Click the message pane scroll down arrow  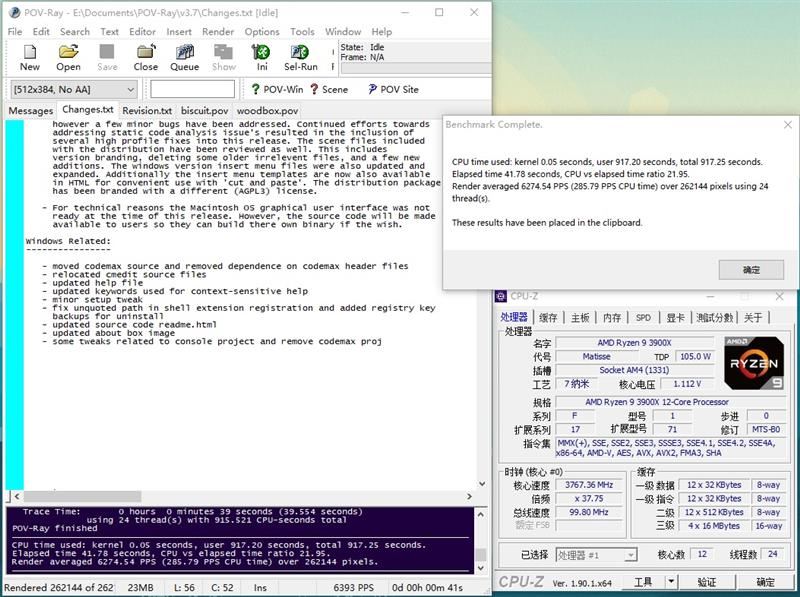click(481, 568)
